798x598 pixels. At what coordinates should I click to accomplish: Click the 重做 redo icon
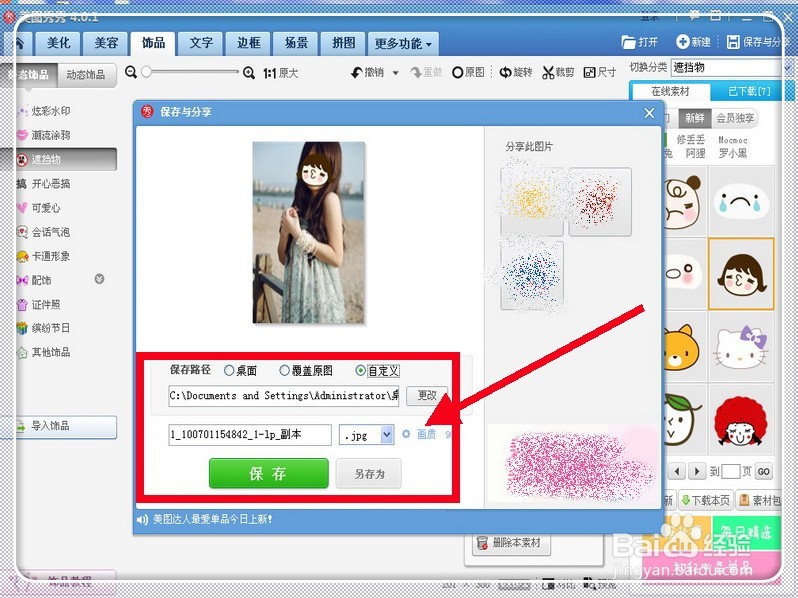[416, 73]
